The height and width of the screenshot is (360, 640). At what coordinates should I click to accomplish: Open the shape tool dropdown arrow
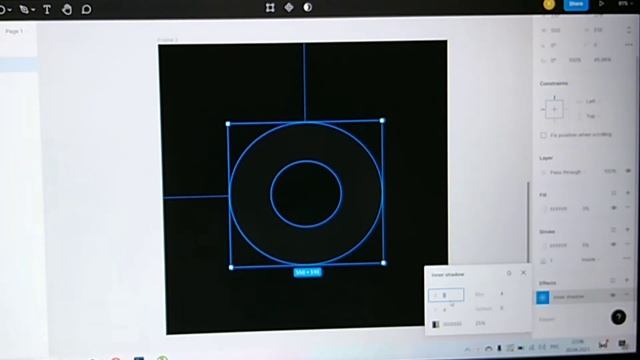(x=9, y=10)
